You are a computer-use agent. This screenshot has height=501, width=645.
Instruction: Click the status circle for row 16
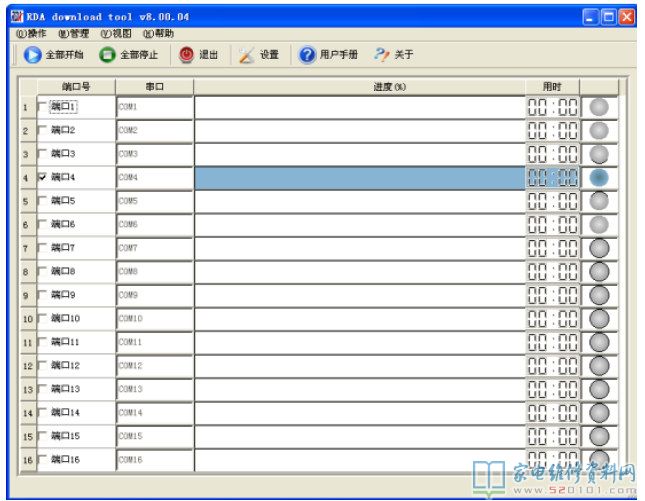pyautogui.click(x=599, y=460)
